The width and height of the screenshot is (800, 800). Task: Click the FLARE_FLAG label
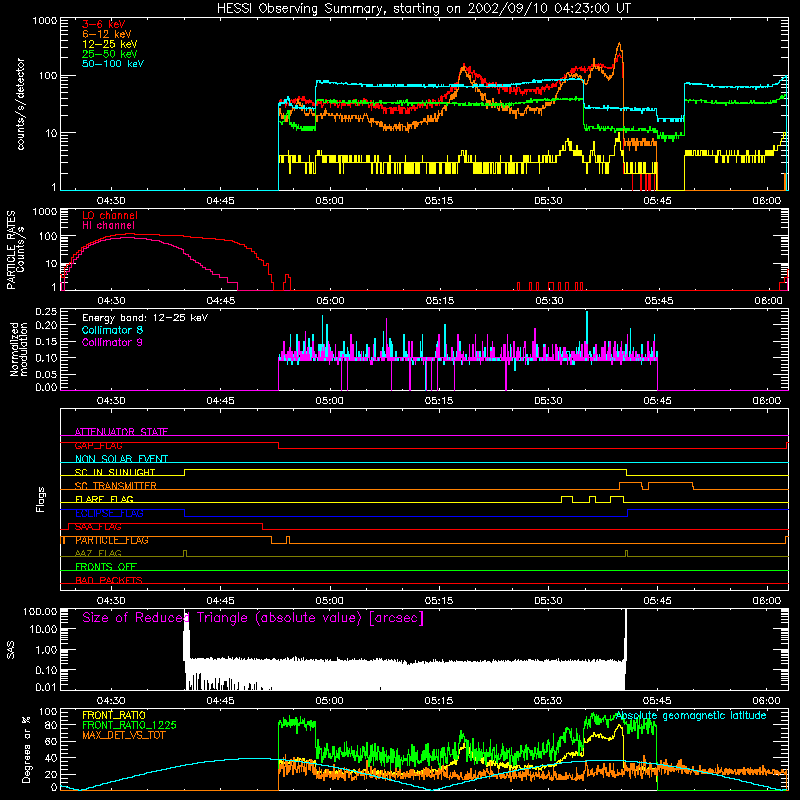pyautogui.click(x=104, y=499)
